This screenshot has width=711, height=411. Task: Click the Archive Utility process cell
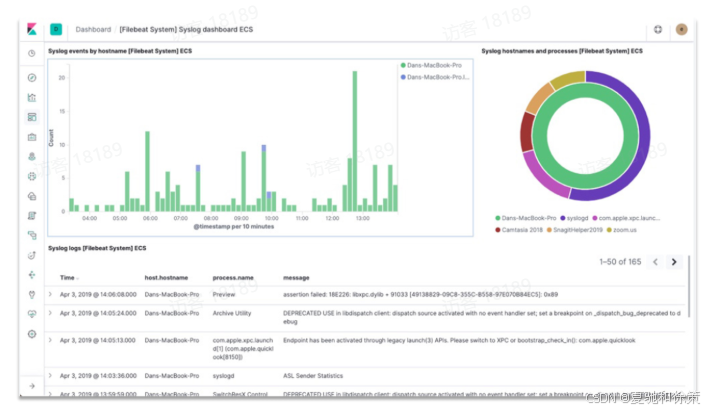[232, 313]
